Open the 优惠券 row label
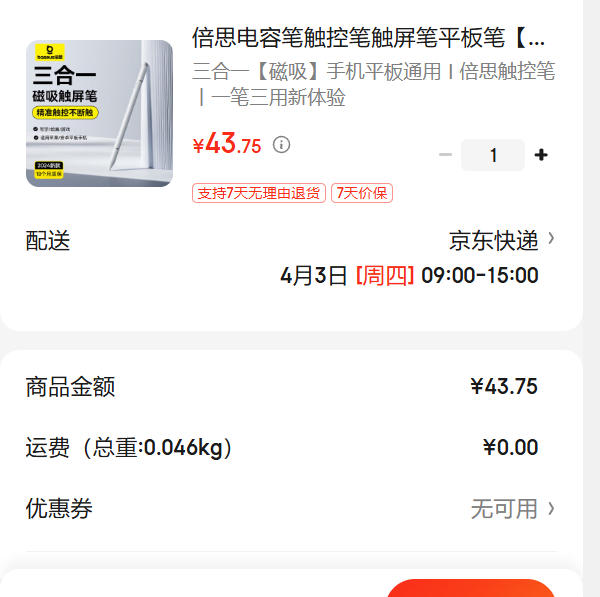The image size is (600, 597). (x=59, y=509)
